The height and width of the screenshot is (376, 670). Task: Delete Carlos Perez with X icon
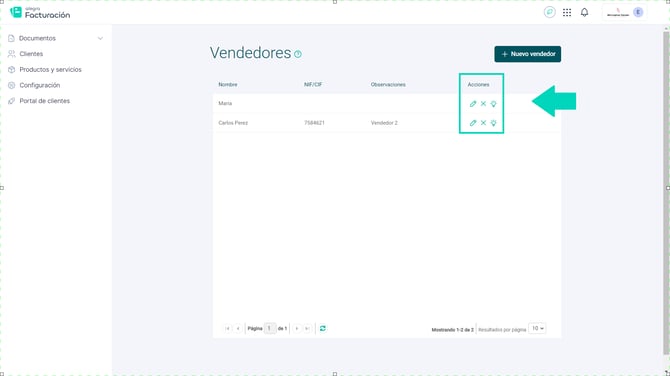[483, 123]
